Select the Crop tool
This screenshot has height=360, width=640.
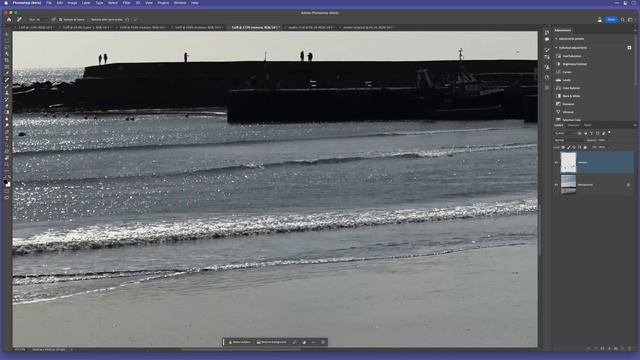click(7, 60)
